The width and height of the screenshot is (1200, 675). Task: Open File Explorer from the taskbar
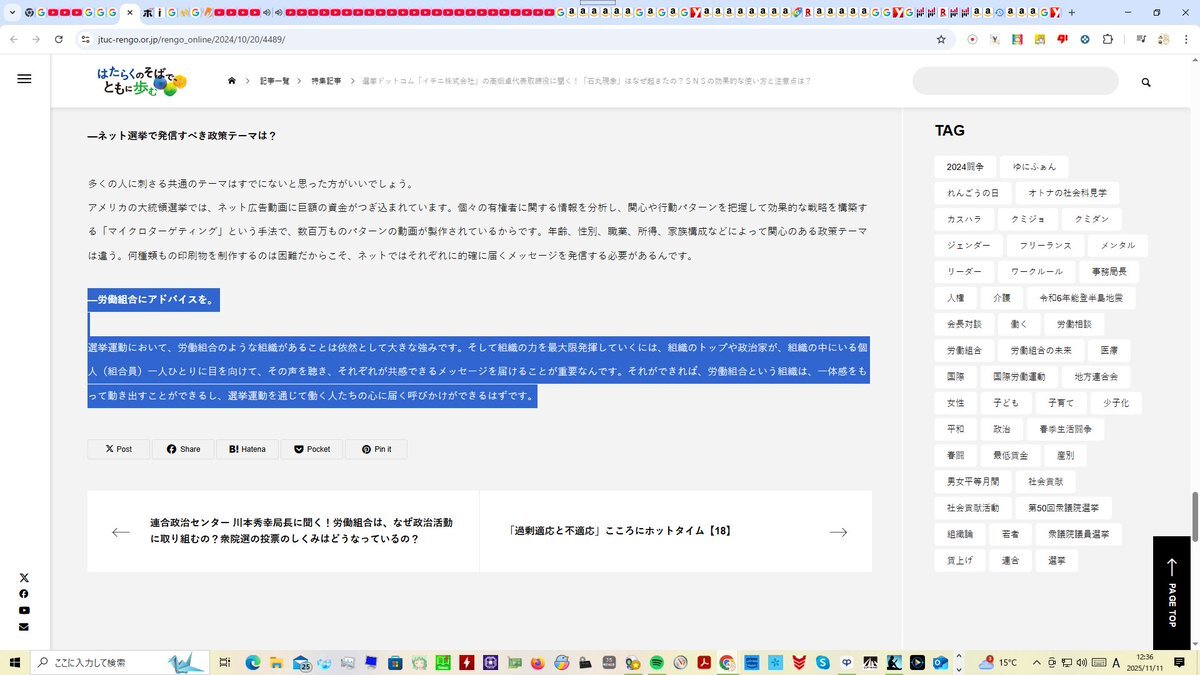(x=277, y=662)
